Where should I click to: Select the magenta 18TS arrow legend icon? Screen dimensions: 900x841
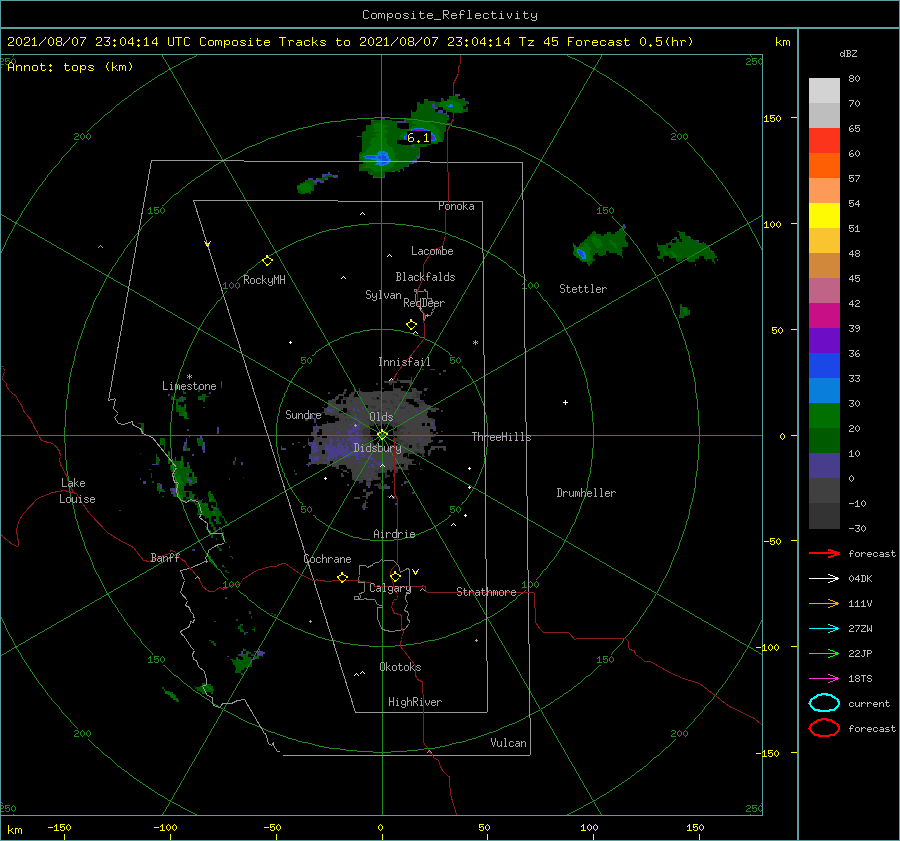(824, 679)
